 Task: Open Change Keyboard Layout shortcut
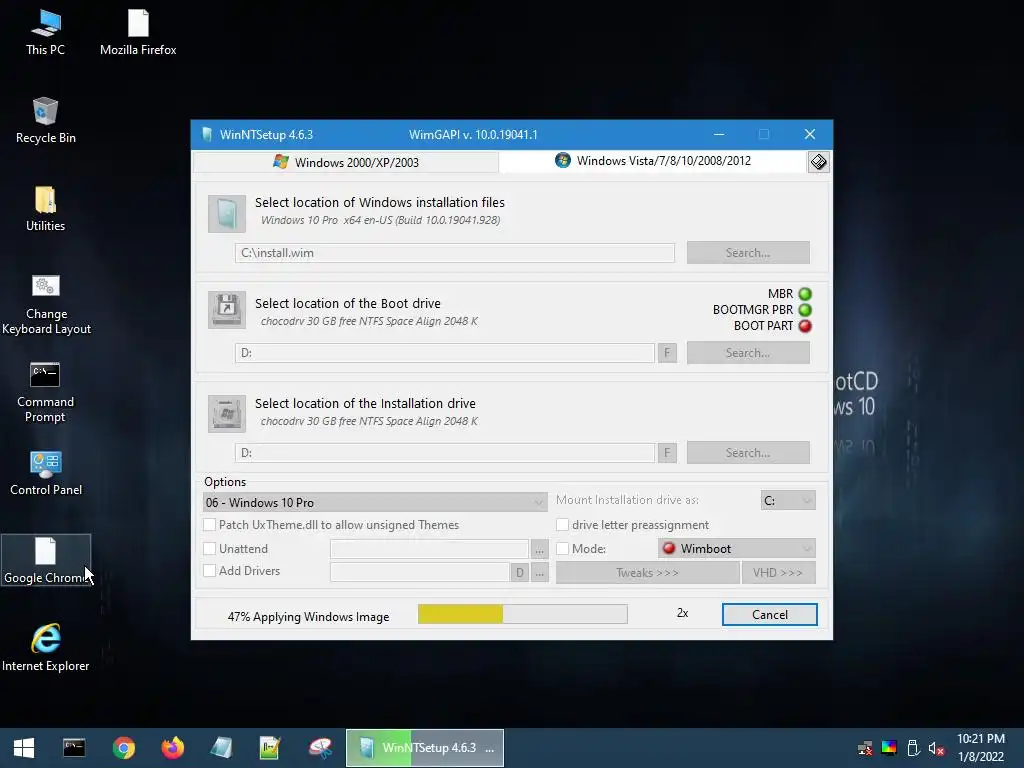(46, 304)
